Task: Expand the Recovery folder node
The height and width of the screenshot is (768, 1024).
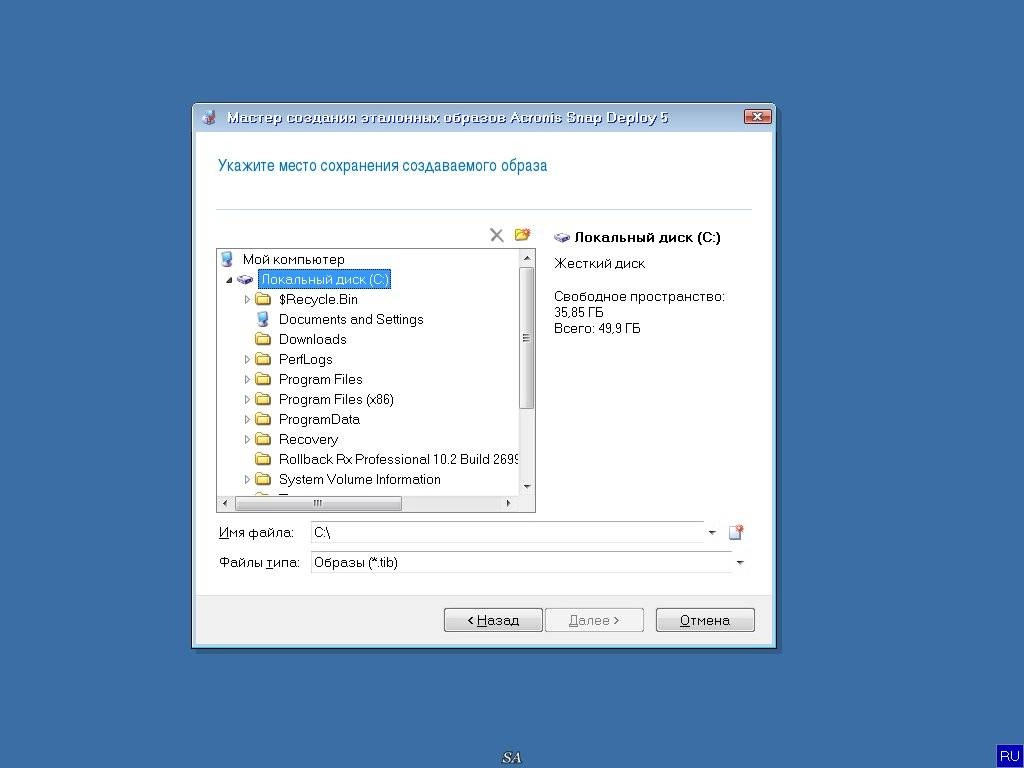Action: click(247, 440)
